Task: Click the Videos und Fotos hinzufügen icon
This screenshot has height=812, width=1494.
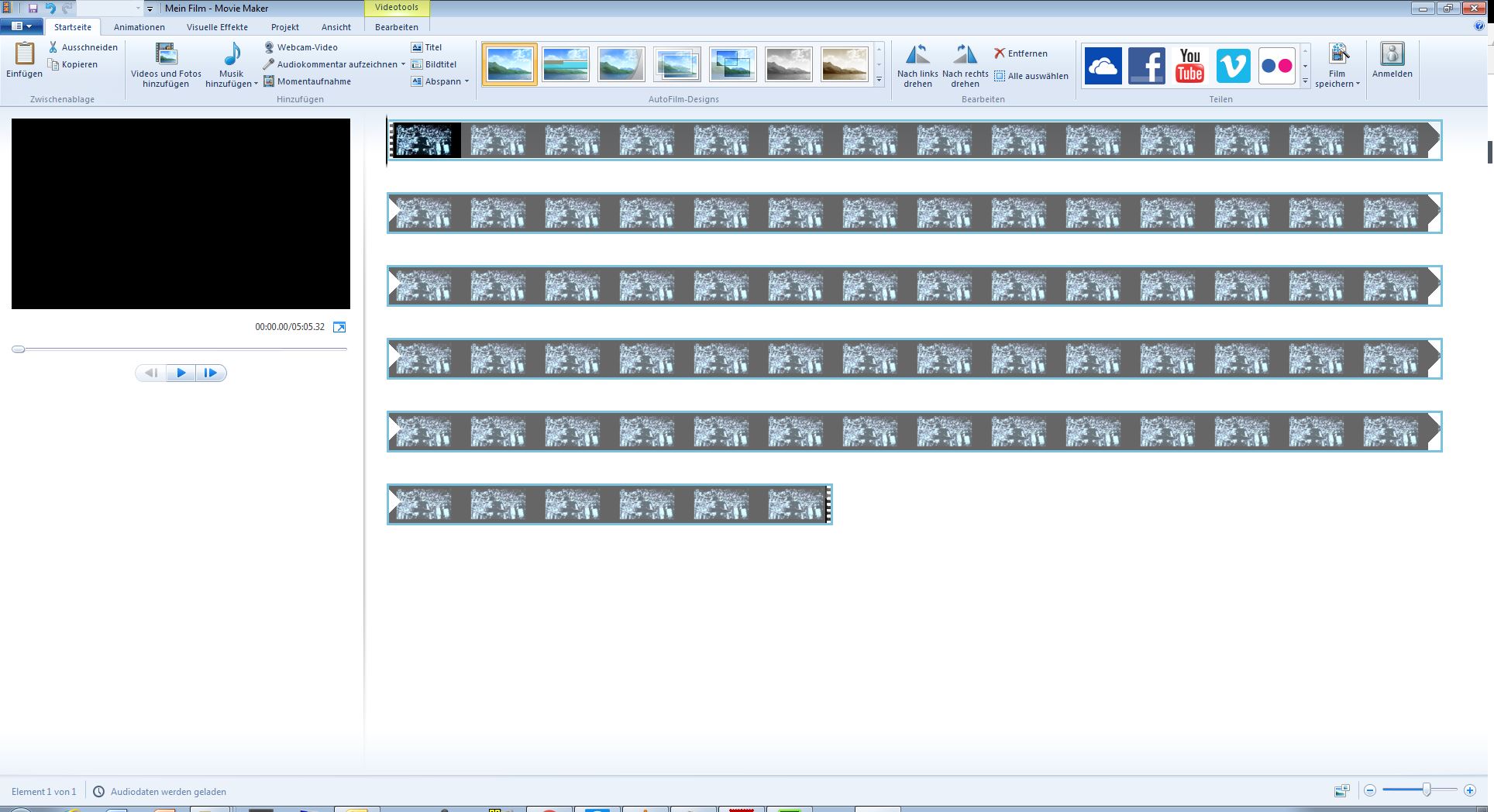Action: tap(166, 55)
